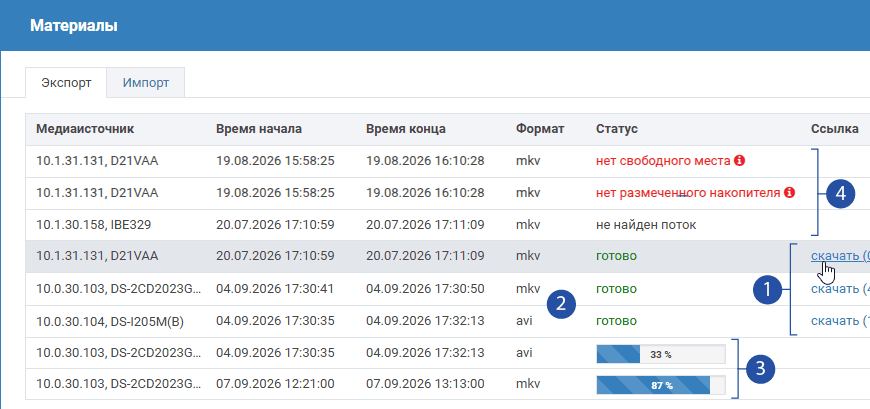The width and height of the screenshot is (870, 409).
Task: Click info icon next to нет размеченного накопителя
Action: tap(790, 193)
